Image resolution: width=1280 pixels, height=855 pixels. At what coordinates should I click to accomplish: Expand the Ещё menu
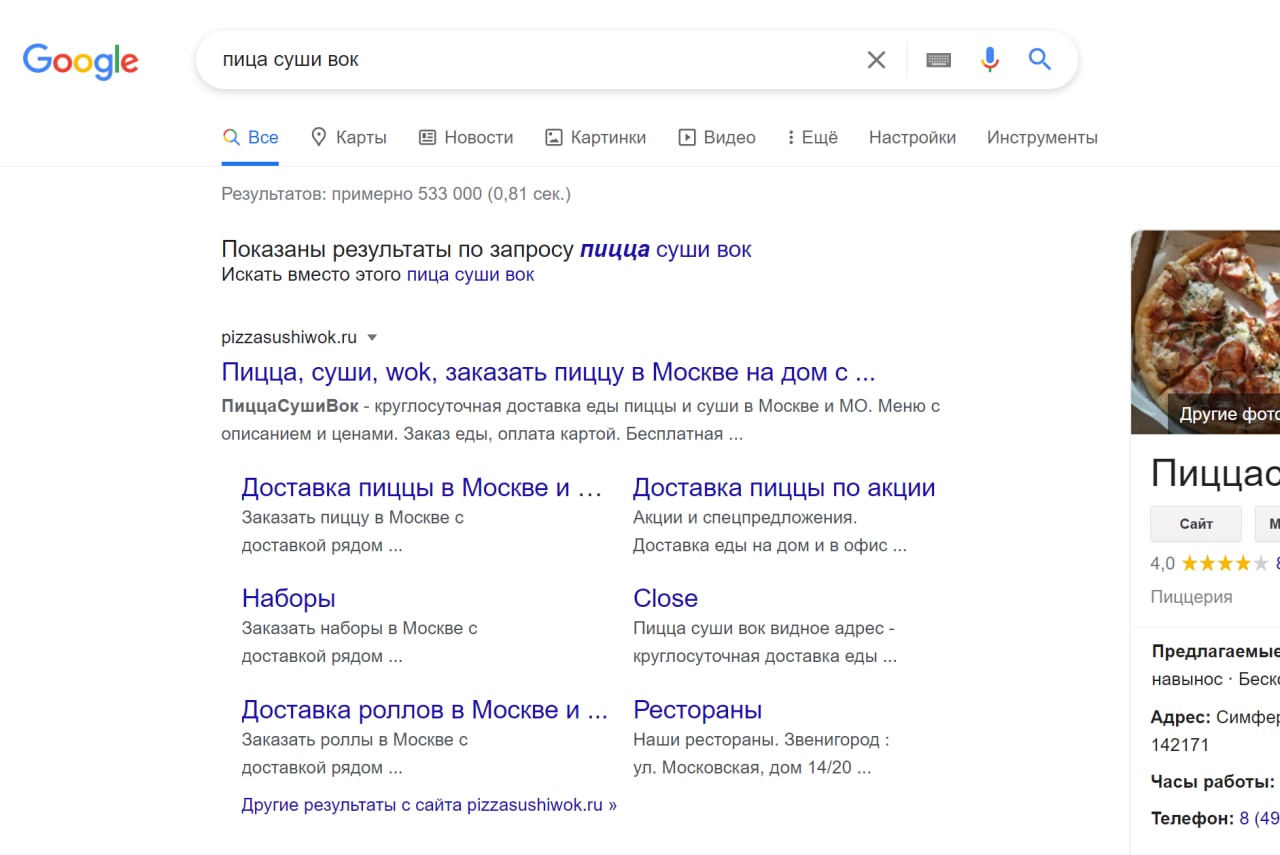tap(812, 137)
